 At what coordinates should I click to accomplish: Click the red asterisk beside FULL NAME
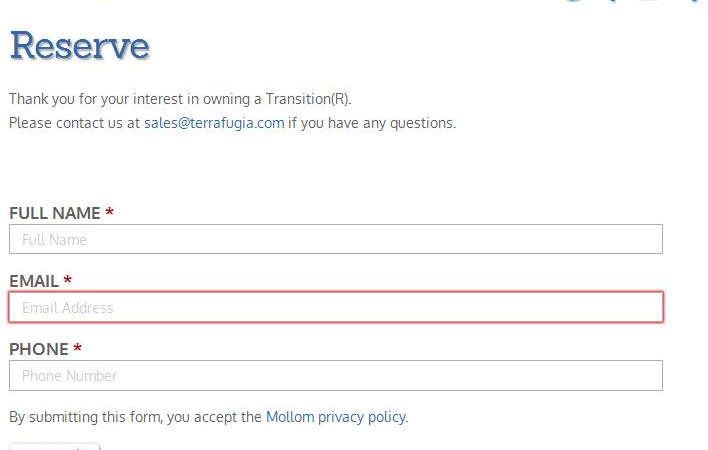click(110, 213)
